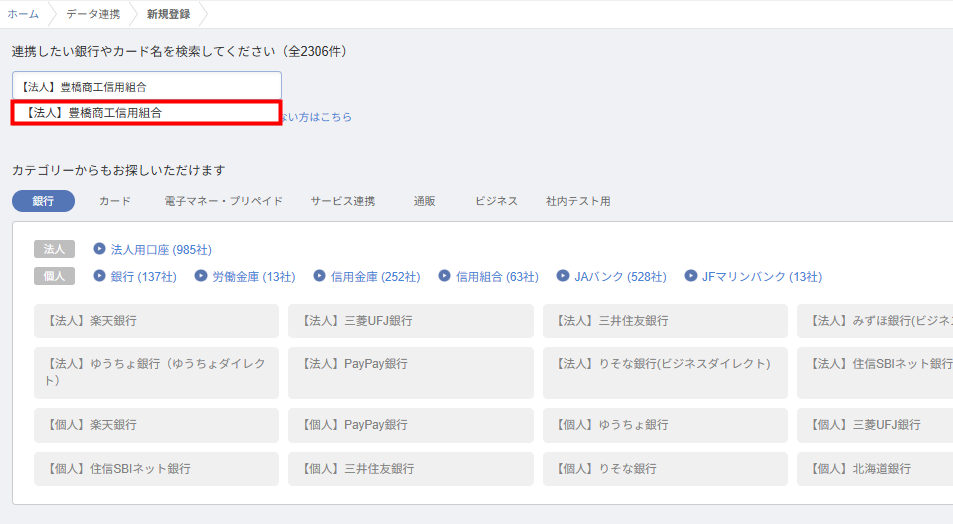This screenshot has height=524, width=953.
Task: Select 【個人】りそな銀行
Action: pos(665,469)
